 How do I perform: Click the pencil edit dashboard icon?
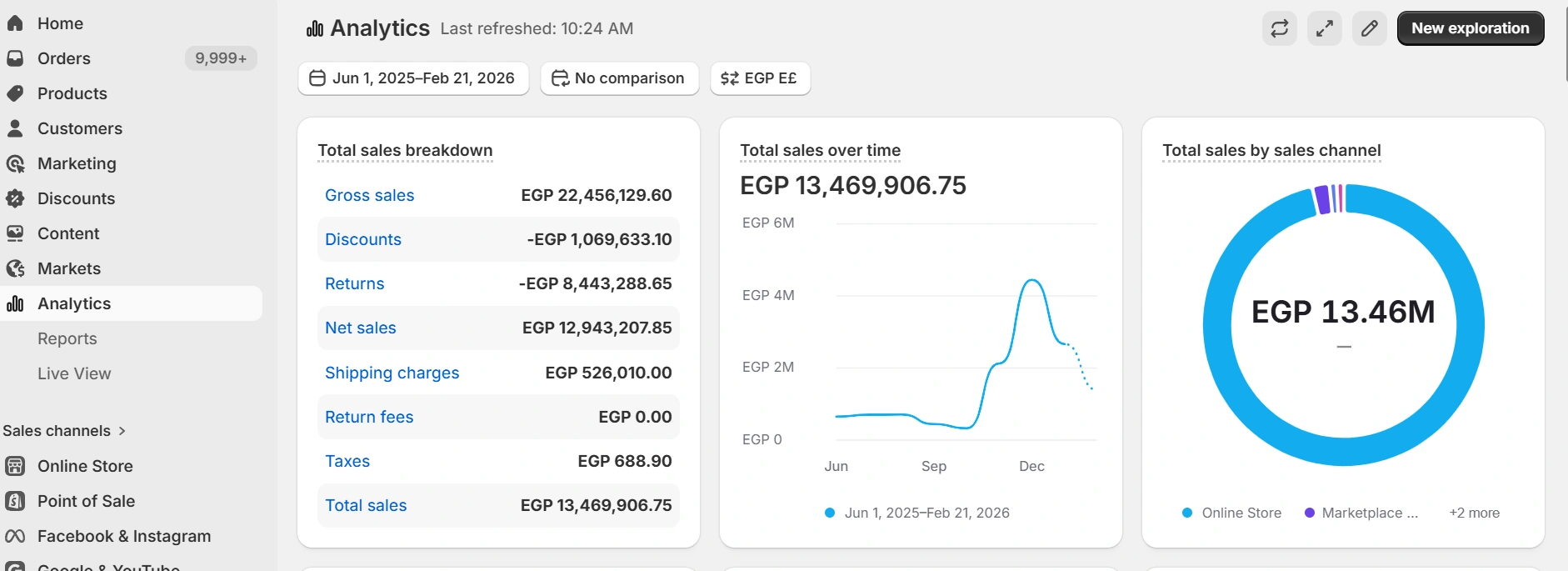pyautogui.click(x=1370, y=28)
